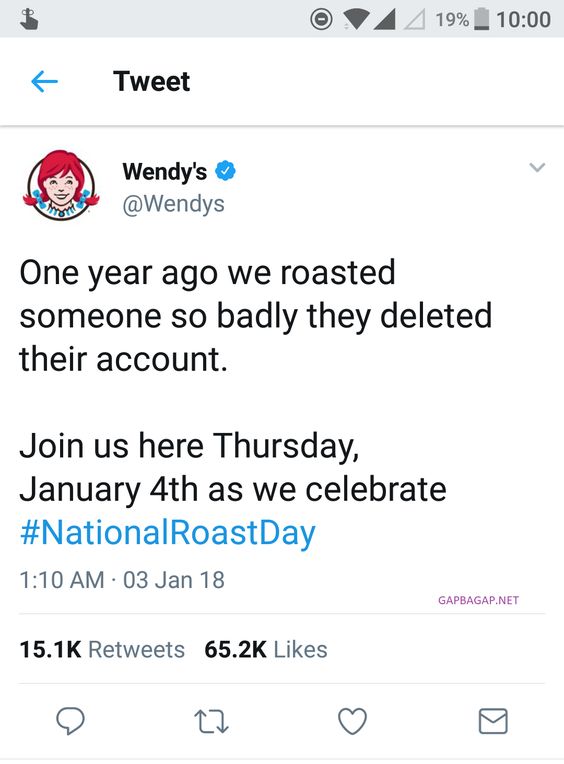Tap the battery status icon
The height and width of the screenshot is (764, 564).
coord(482,19)
